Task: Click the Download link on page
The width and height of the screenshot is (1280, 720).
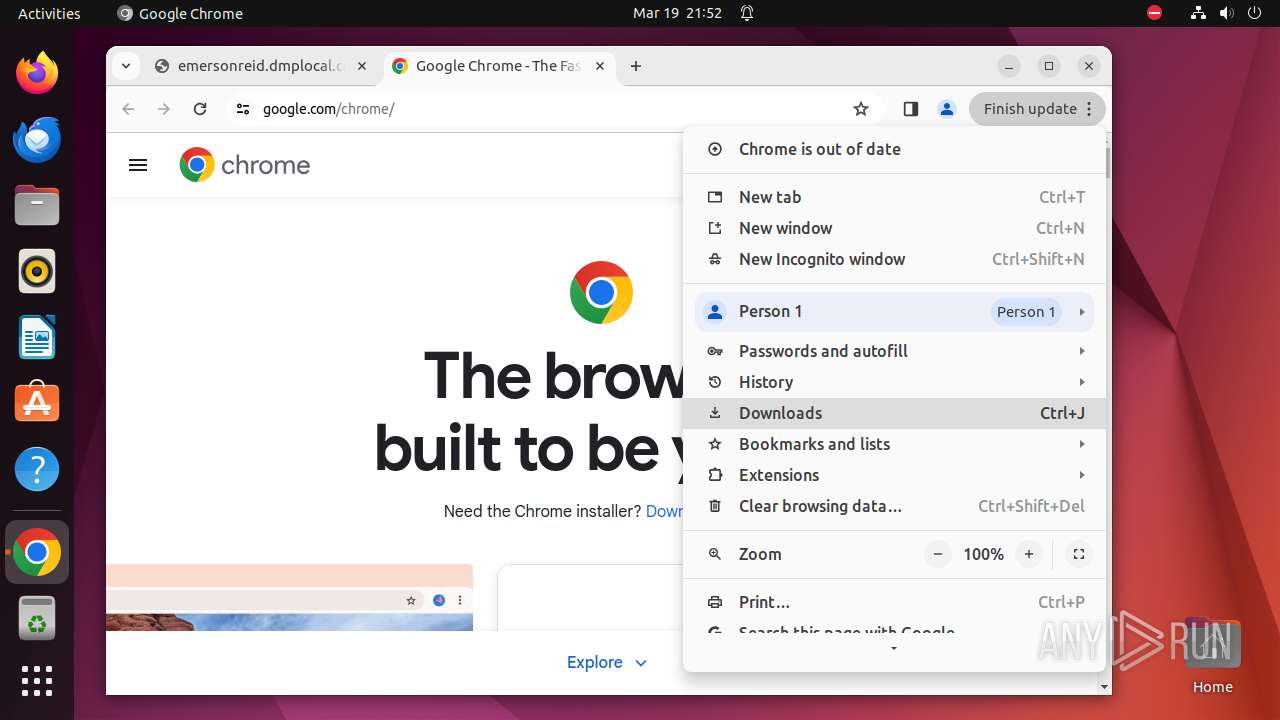Action: [x=664, y=511]
